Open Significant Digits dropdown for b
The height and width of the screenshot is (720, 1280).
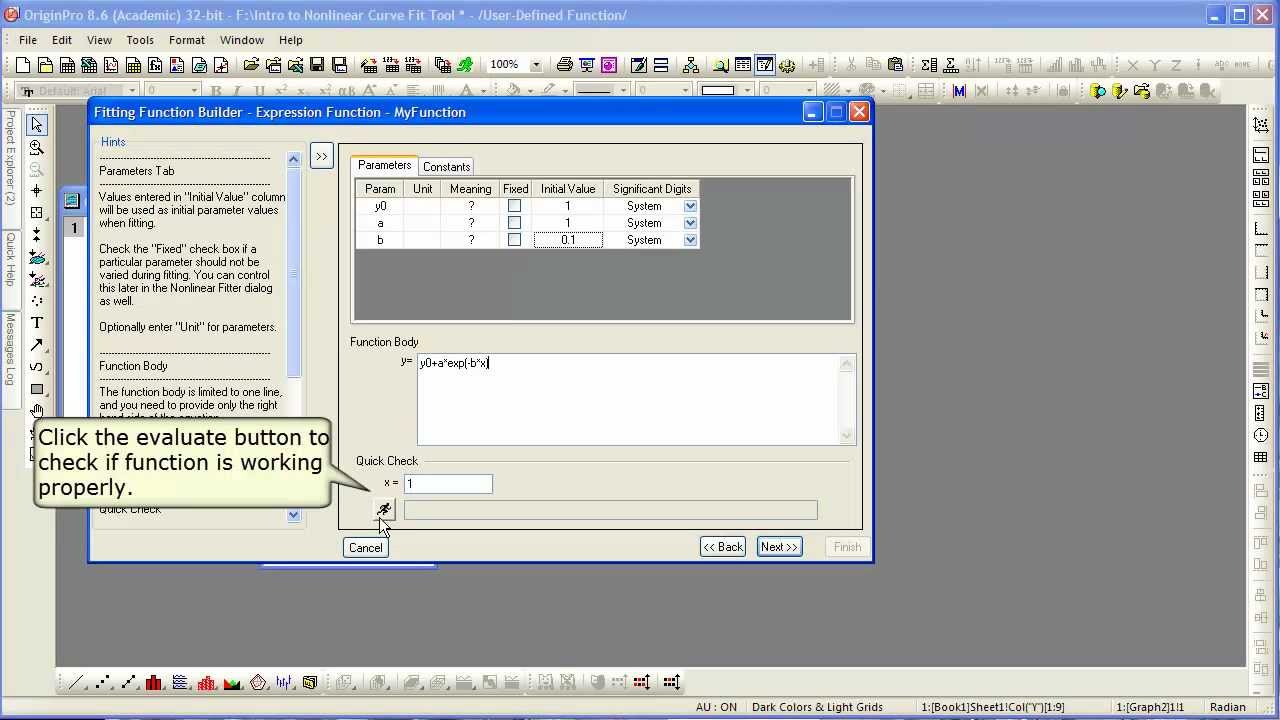tap(690, 240)
